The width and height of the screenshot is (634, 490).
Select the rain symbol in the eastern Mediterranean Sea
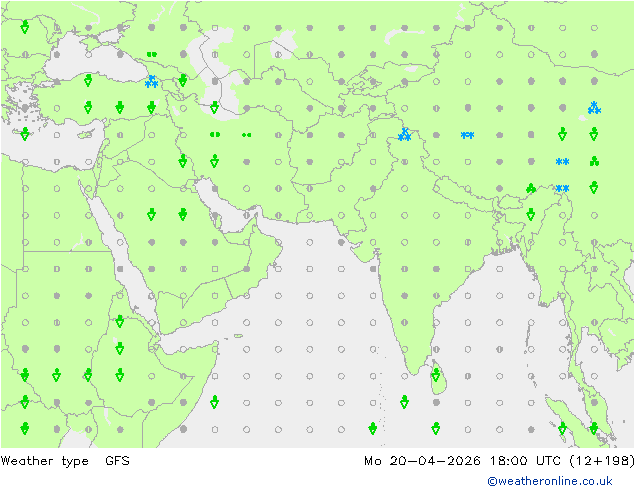pos(24,134)
